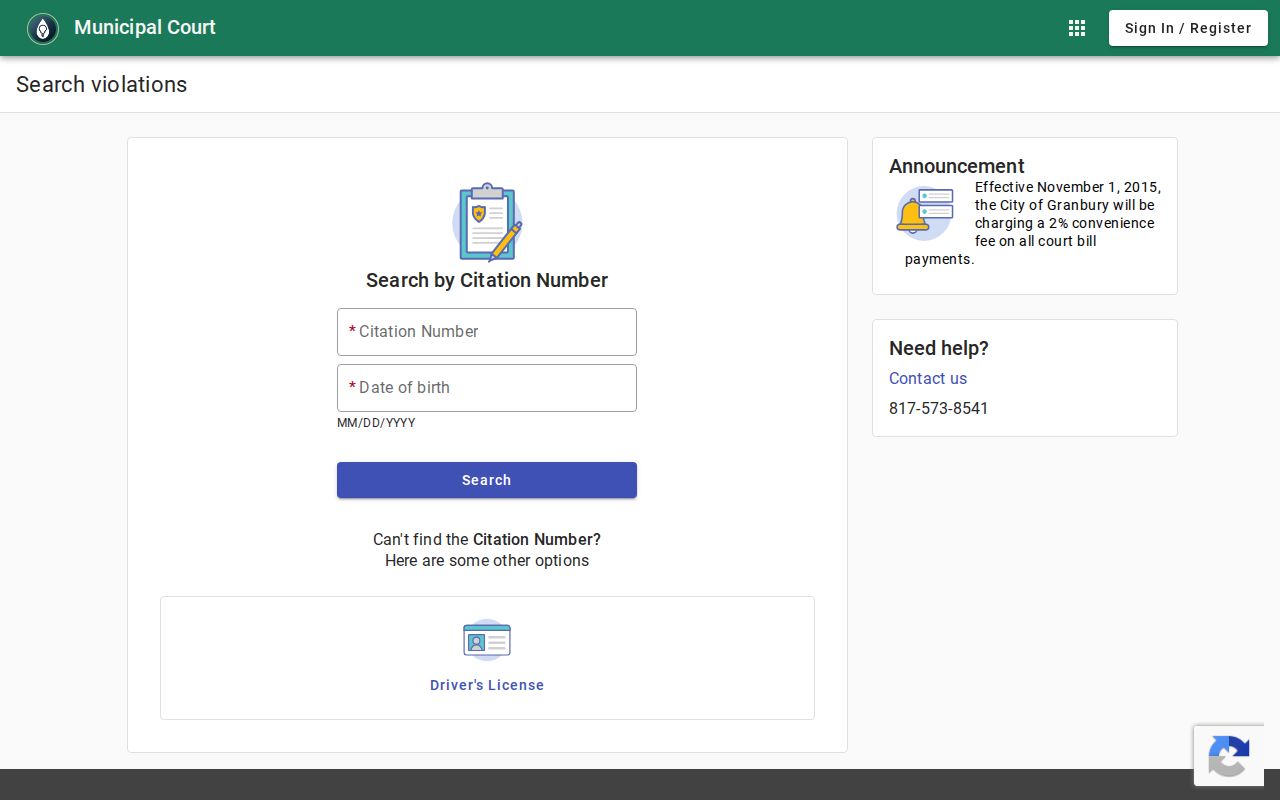Click the Search by Citation Number heading
1280x800 pixels.
[x=487, y=280]
